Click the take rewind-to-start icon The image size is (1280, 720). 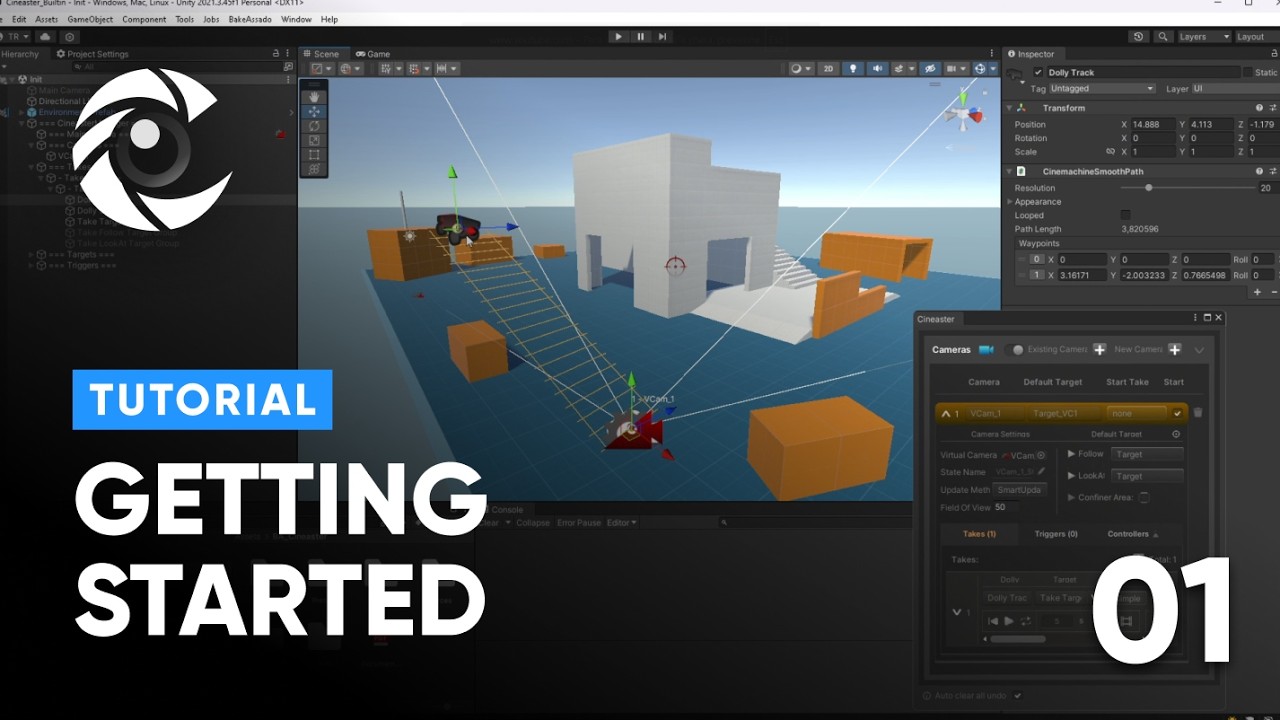coord(993,622)
